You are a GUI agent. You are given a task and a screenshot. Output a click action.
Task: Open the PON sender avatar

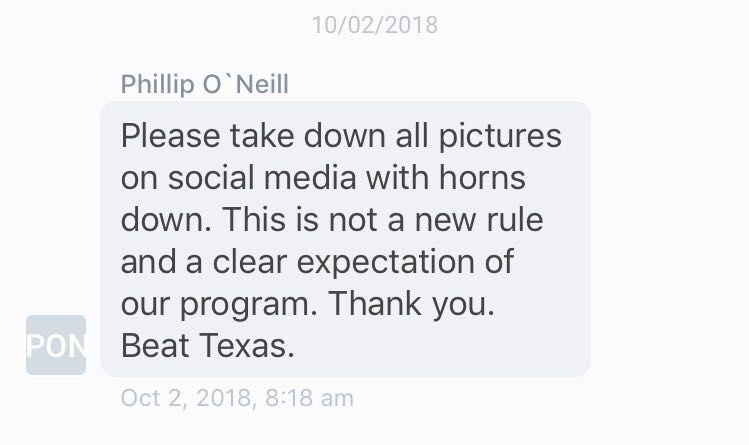coord(56,345)
